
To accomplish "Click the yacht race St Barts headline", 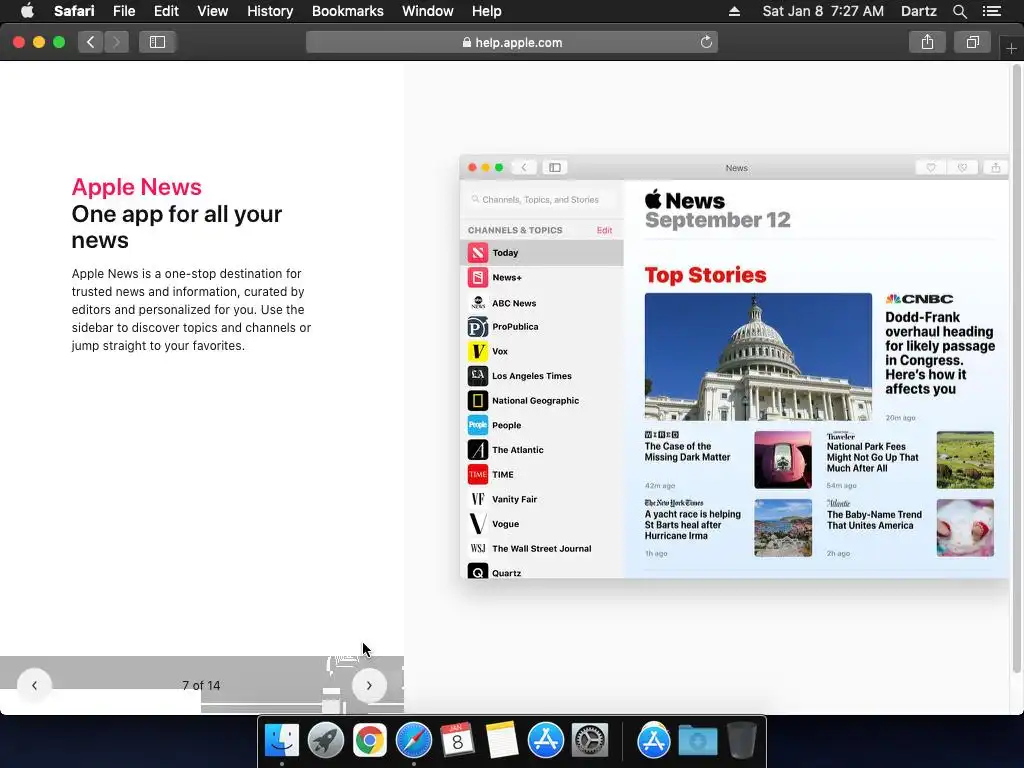I will click(692, 525).
